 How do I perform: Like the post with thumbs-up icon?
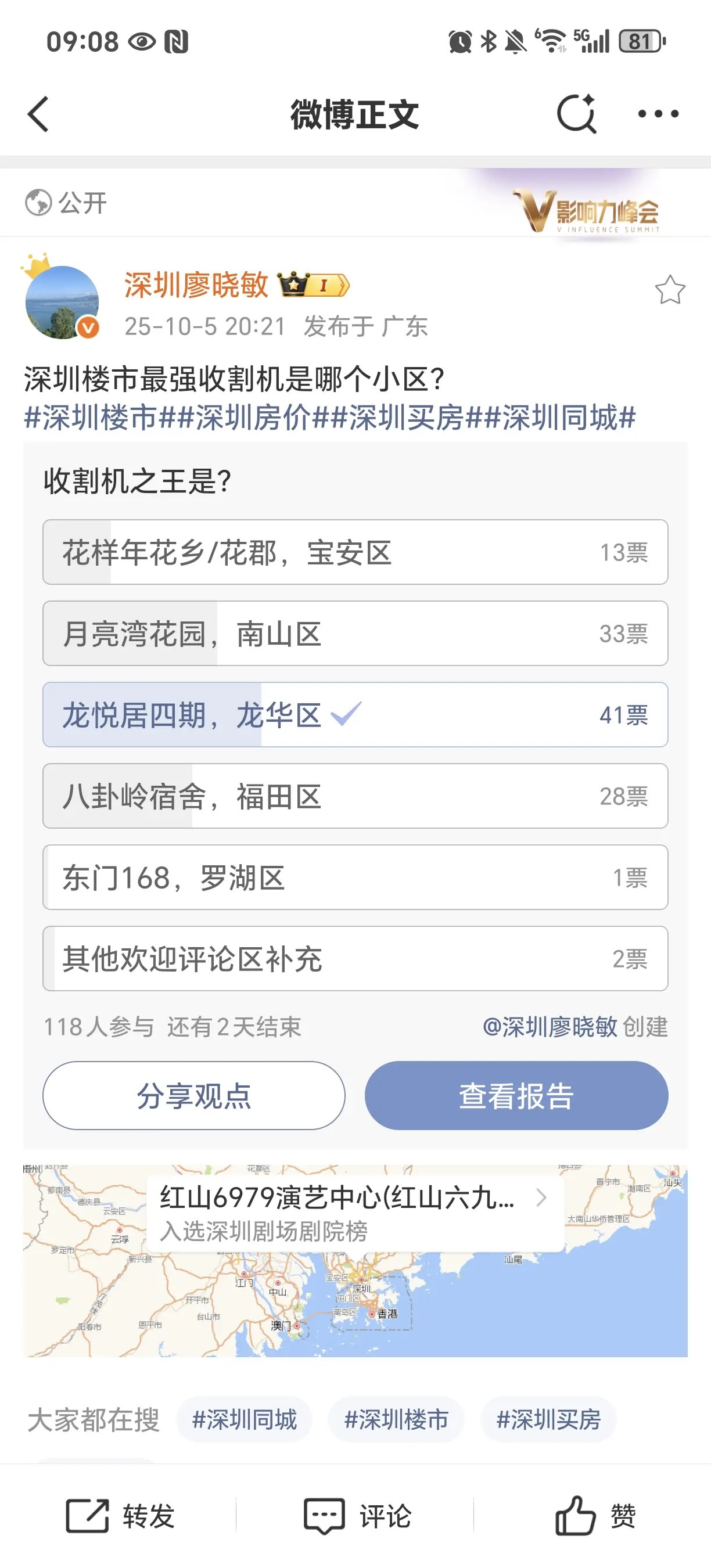(574, 1515)
